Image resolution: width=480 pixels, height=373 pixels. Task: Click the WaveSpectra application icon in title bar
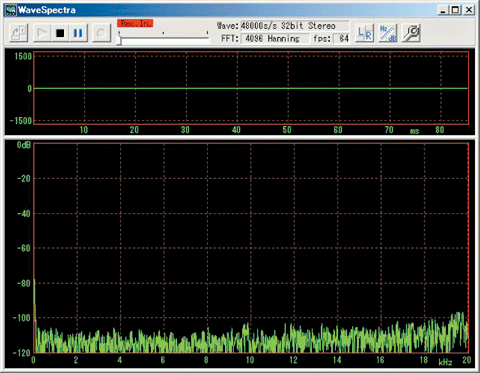10,10
